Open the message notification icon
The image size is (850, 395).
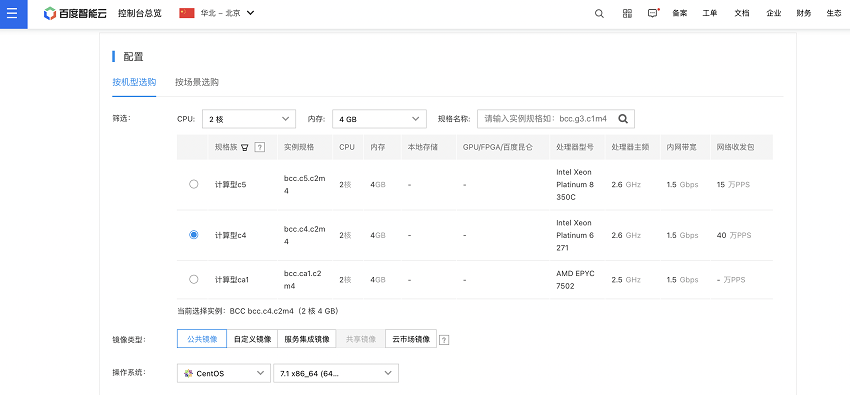pos(653,14)
